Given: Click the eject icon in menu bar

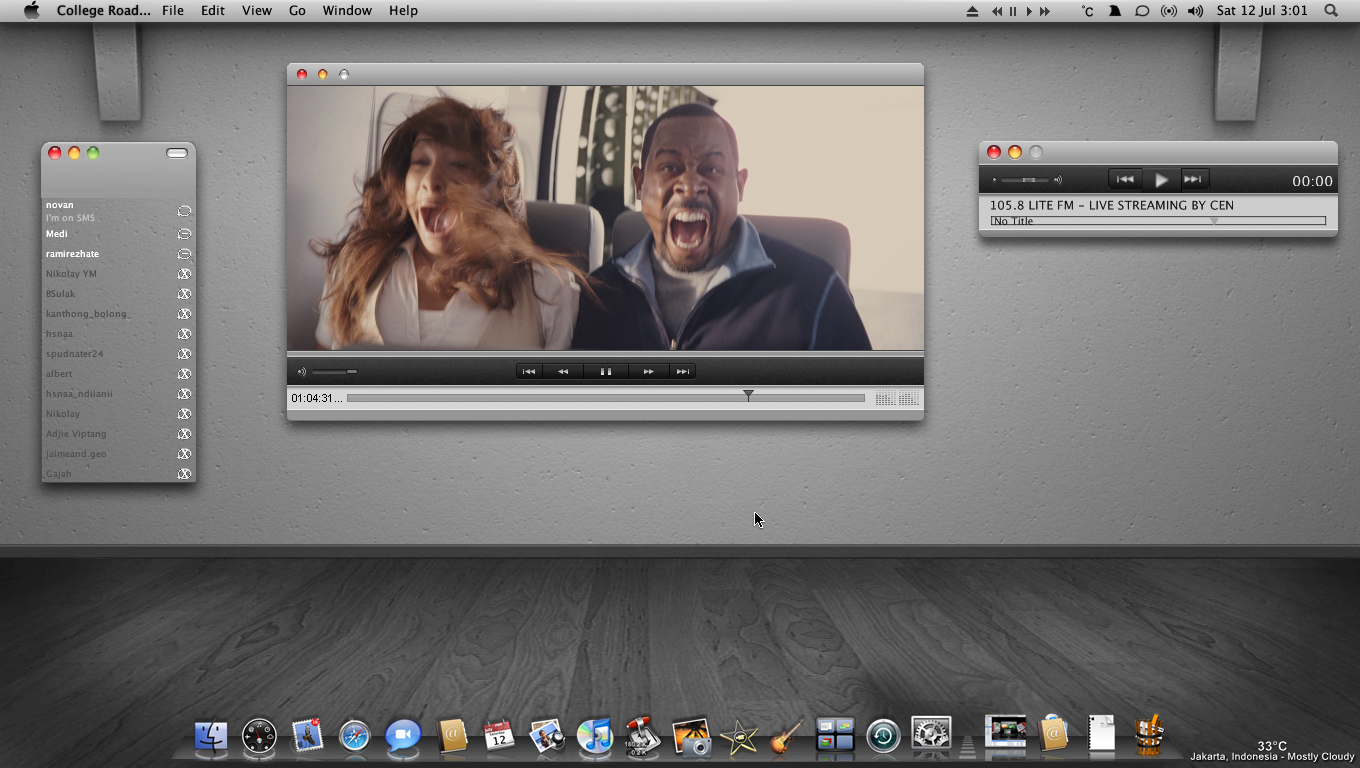Looking at the screenshot, I should [973, 11].
